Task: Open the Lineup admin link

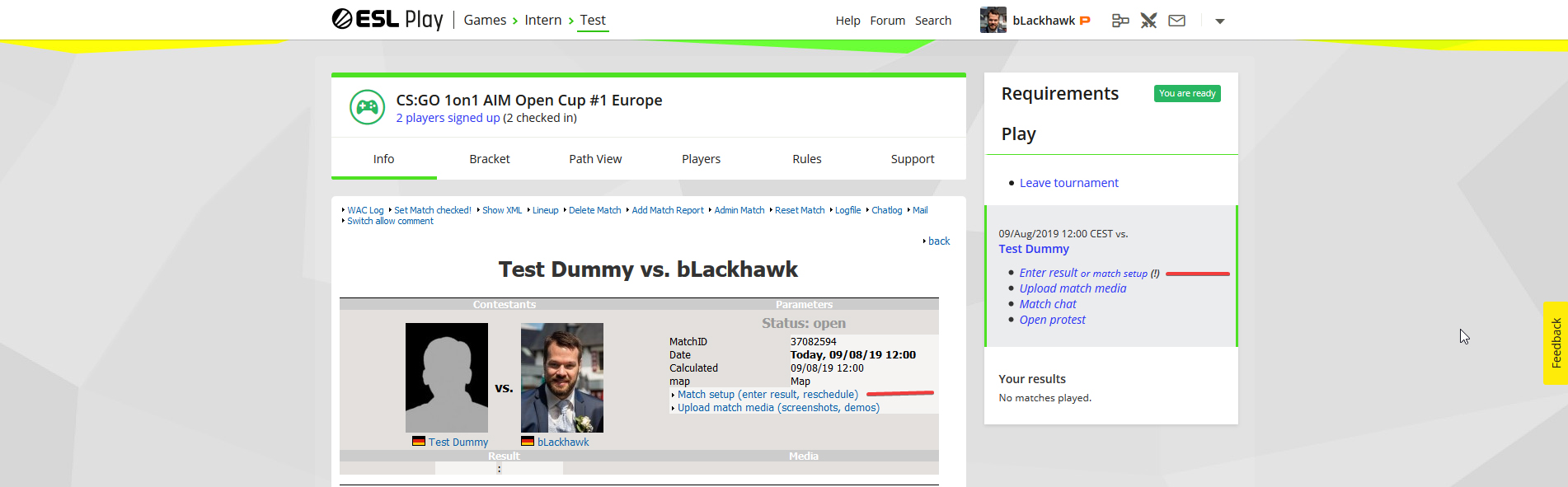Action: coord(545,210)
